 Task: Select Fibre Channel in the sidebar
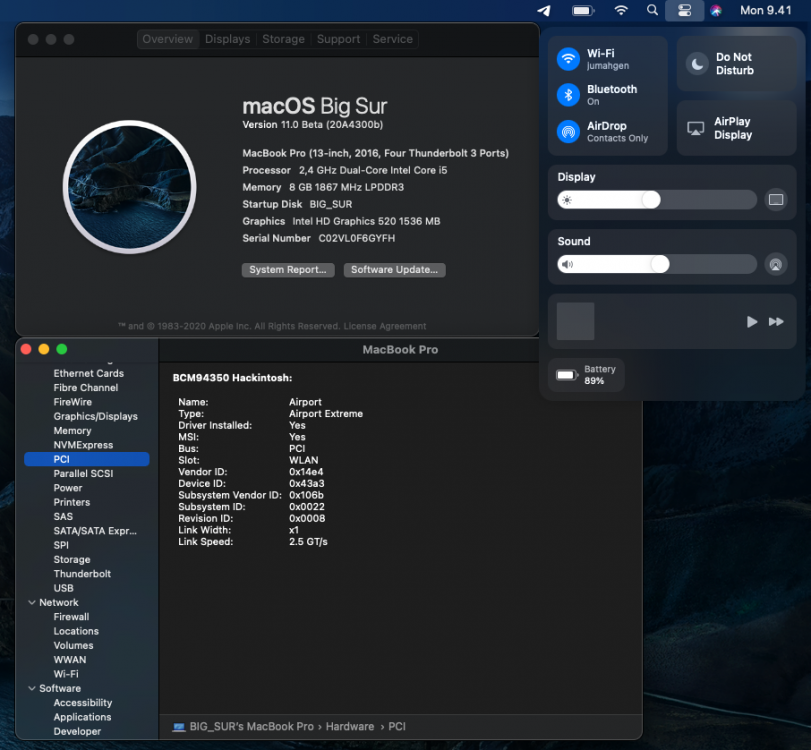point(86,388)
